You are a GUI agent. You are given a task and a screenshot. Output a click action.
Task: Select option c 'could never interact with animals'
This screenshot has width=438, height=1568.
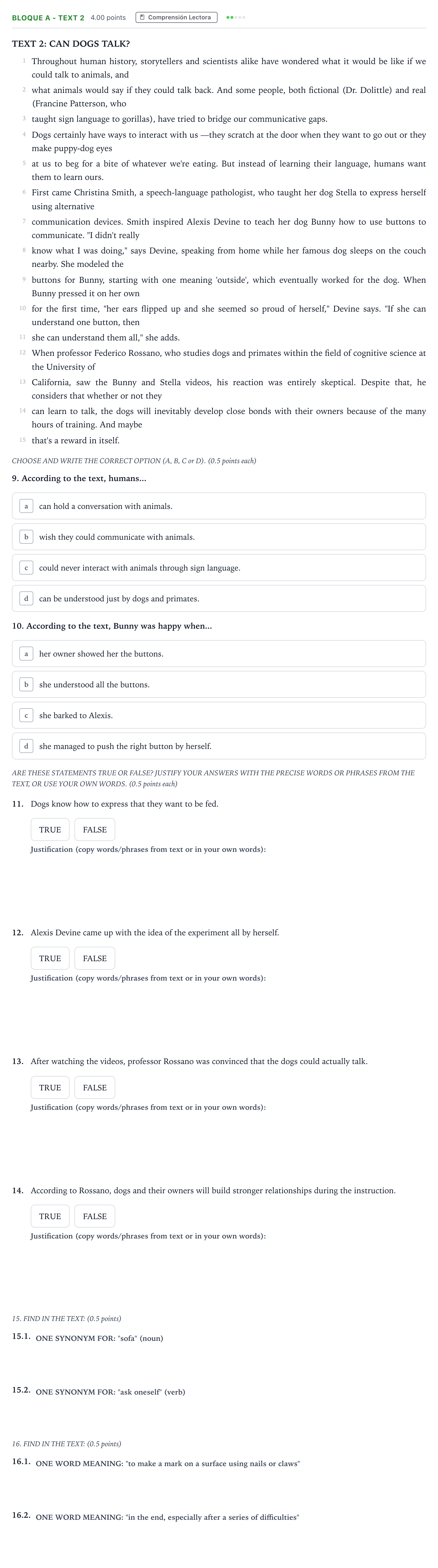[x=219, y=568]
